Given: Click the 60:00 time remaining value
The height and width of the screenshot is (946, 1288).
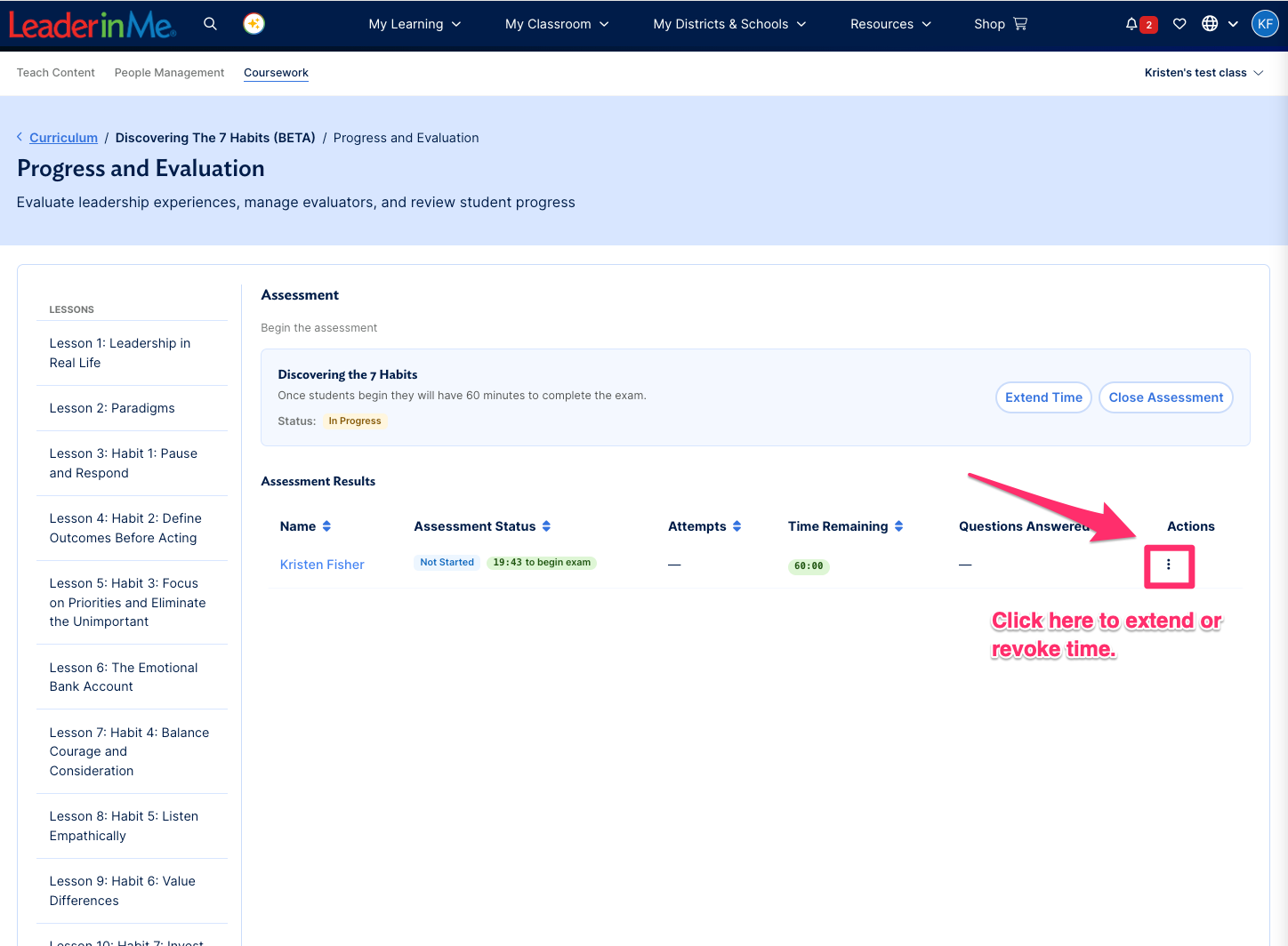Looking at the screenshot, I should (x=809, y=566).
